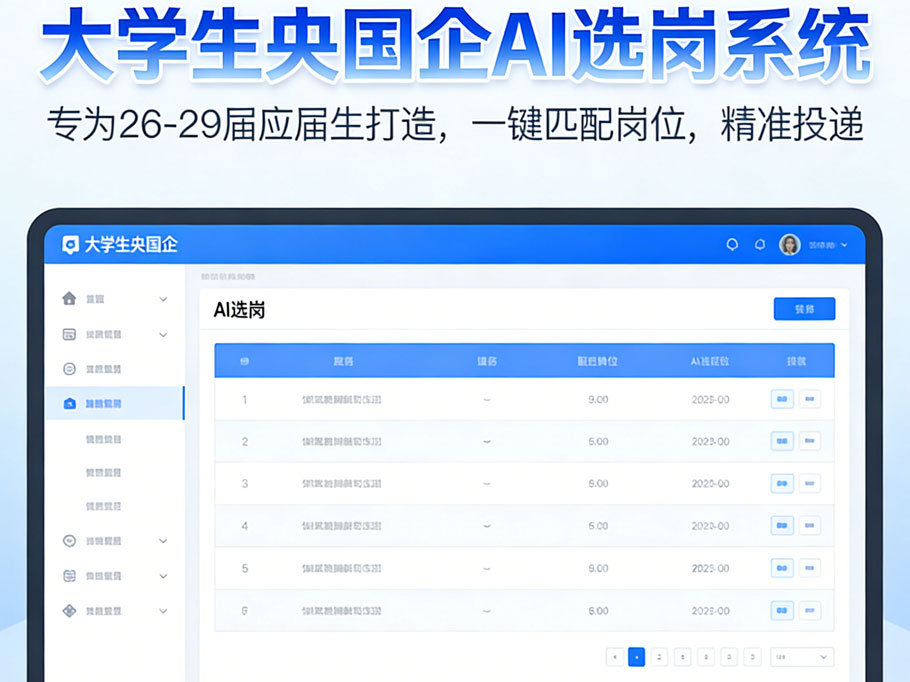Expand the chevron beside the diamond icon item
This screenshot has width=910, height=682.
[x=163, y=611]
